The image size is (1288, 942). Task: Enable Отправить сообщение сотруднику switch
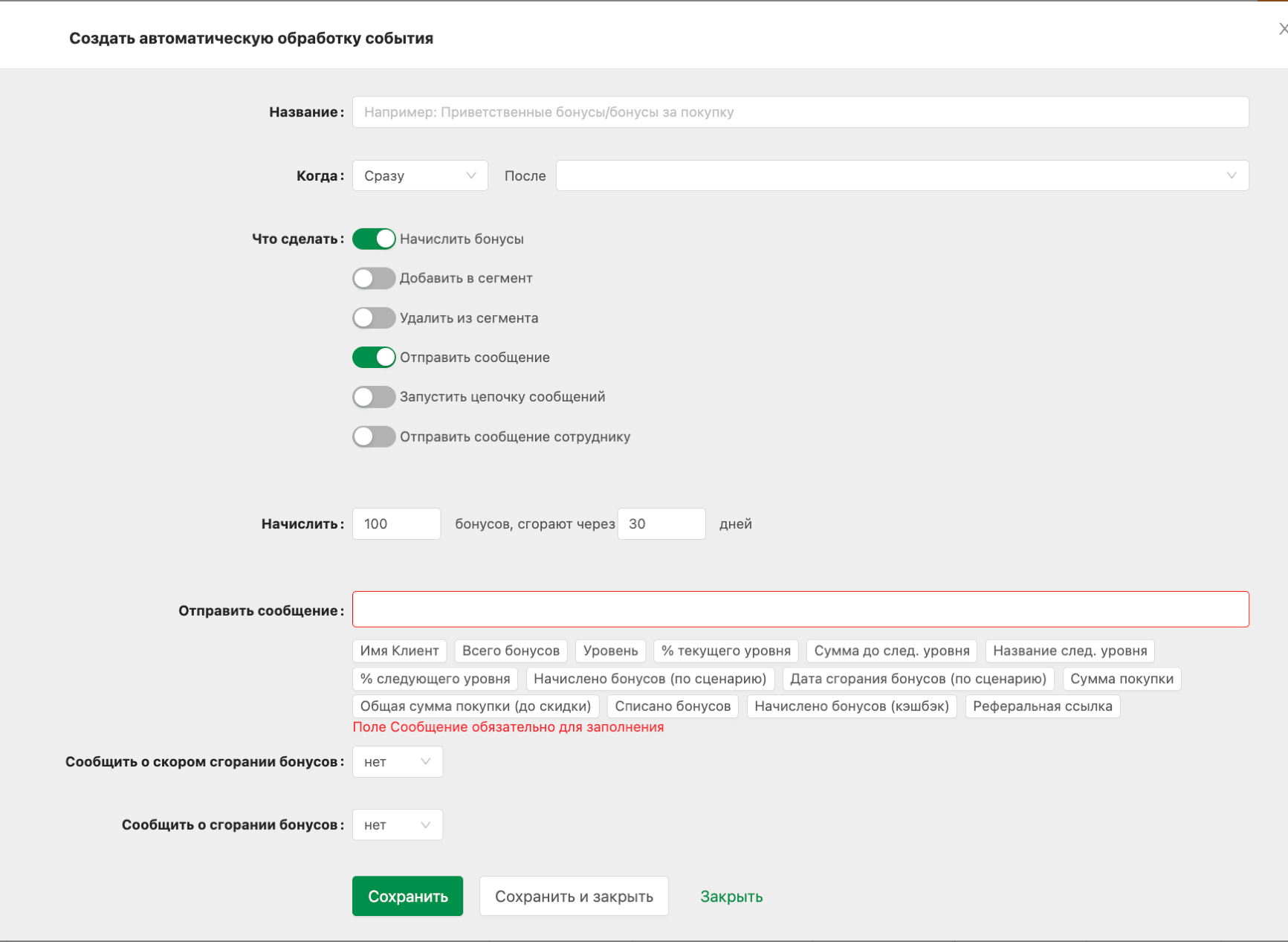pos(374,436)
